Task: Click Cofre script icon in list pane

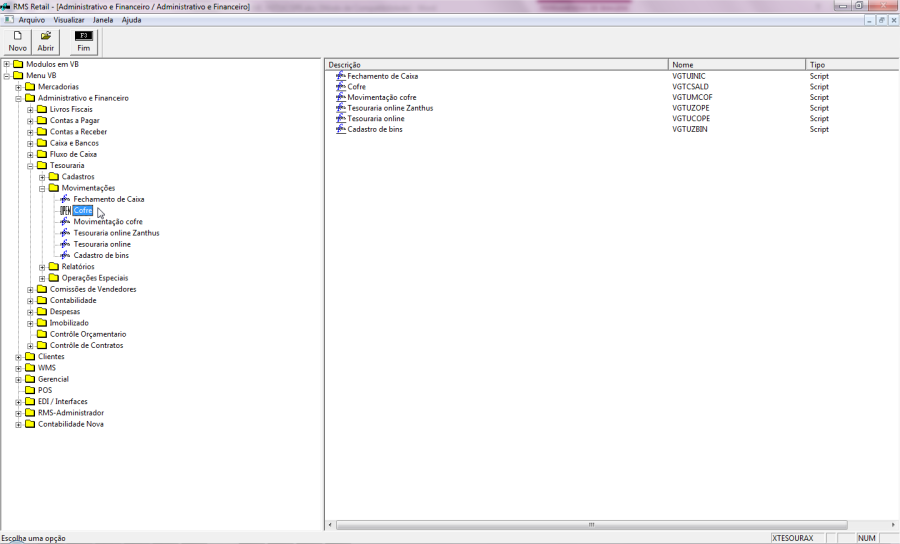Action: point(341,87)
